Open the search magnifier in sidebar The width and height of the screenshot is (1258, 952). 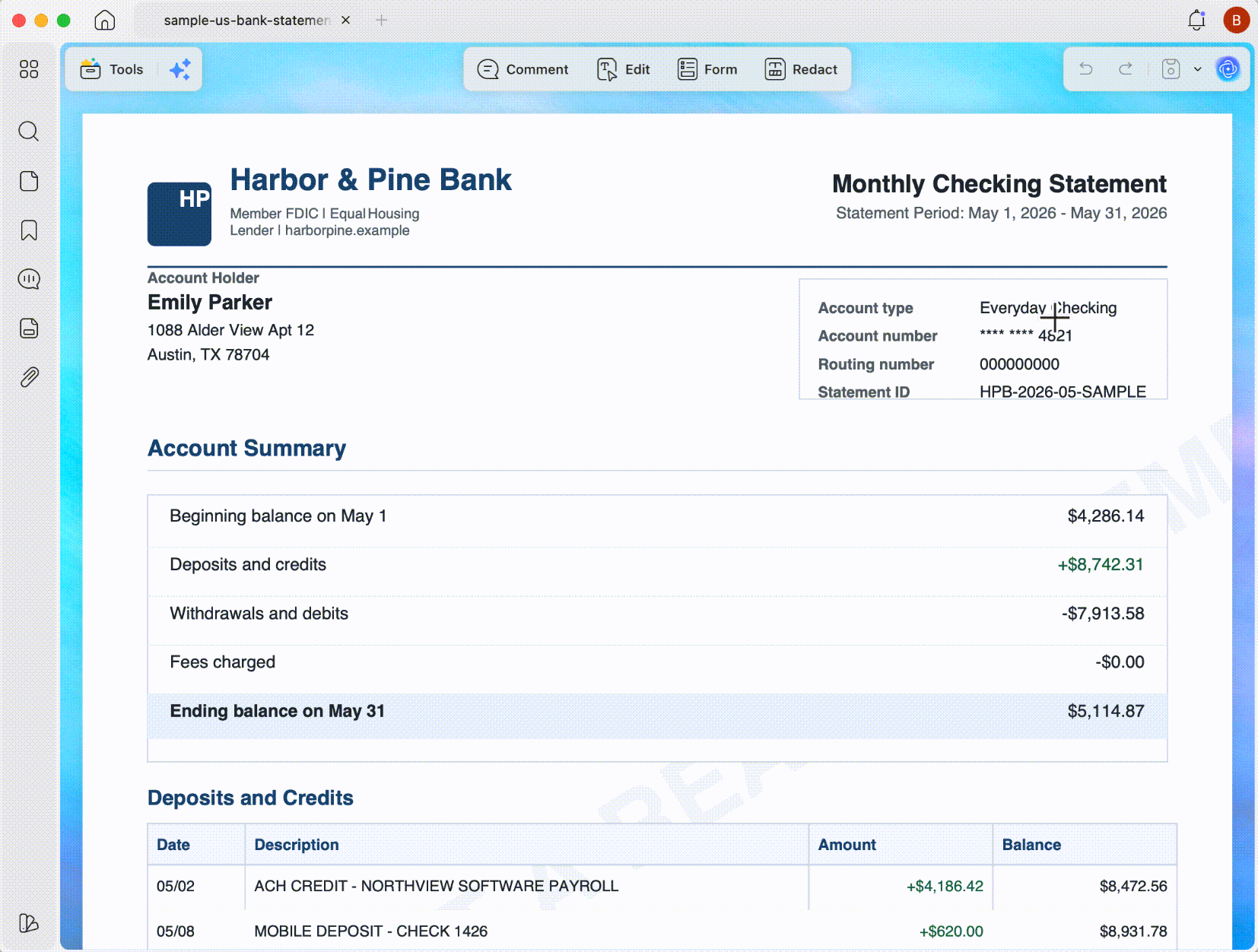(29, 132)
